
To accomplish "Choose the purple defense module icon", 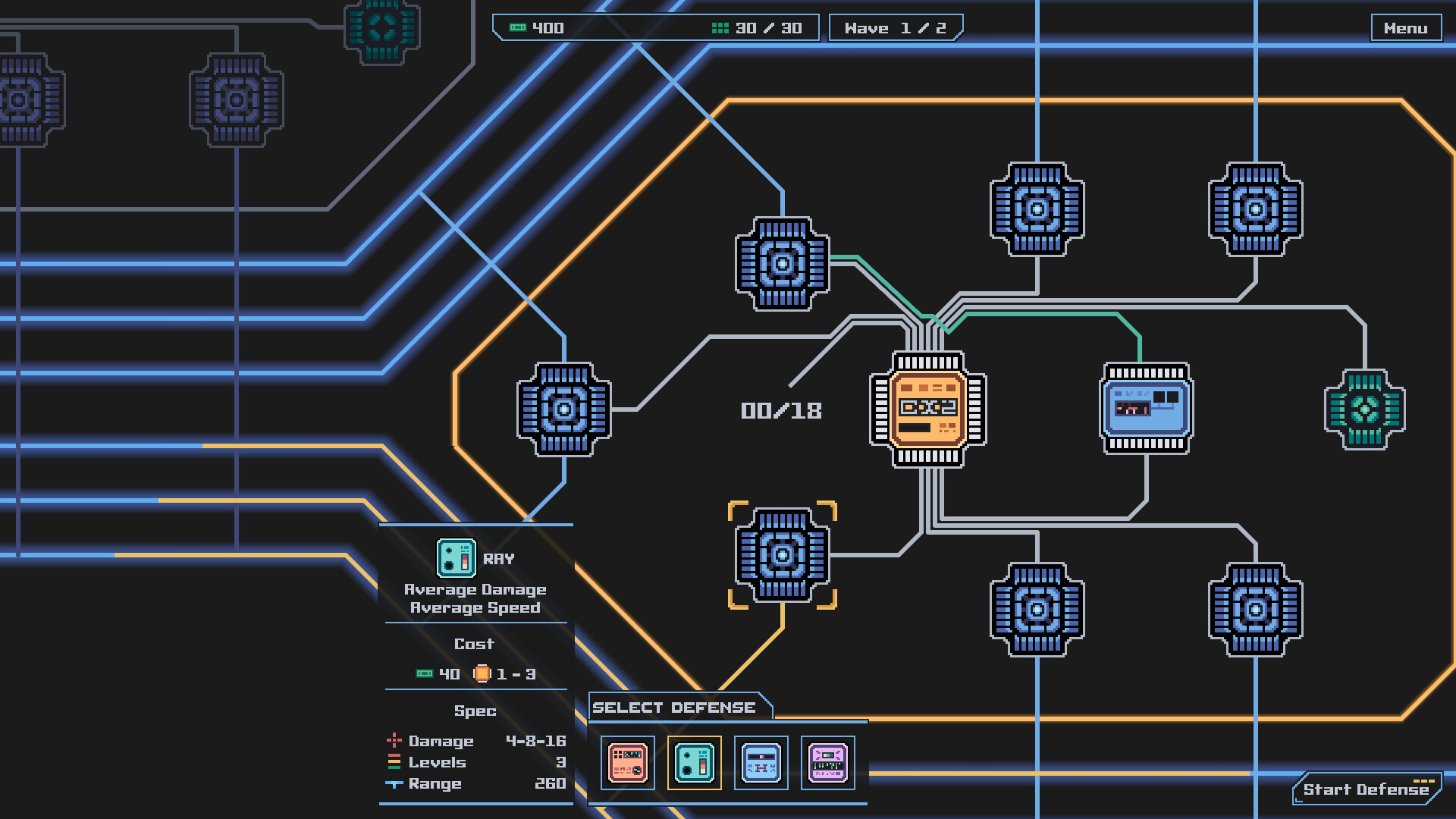I will pos(828,763).
